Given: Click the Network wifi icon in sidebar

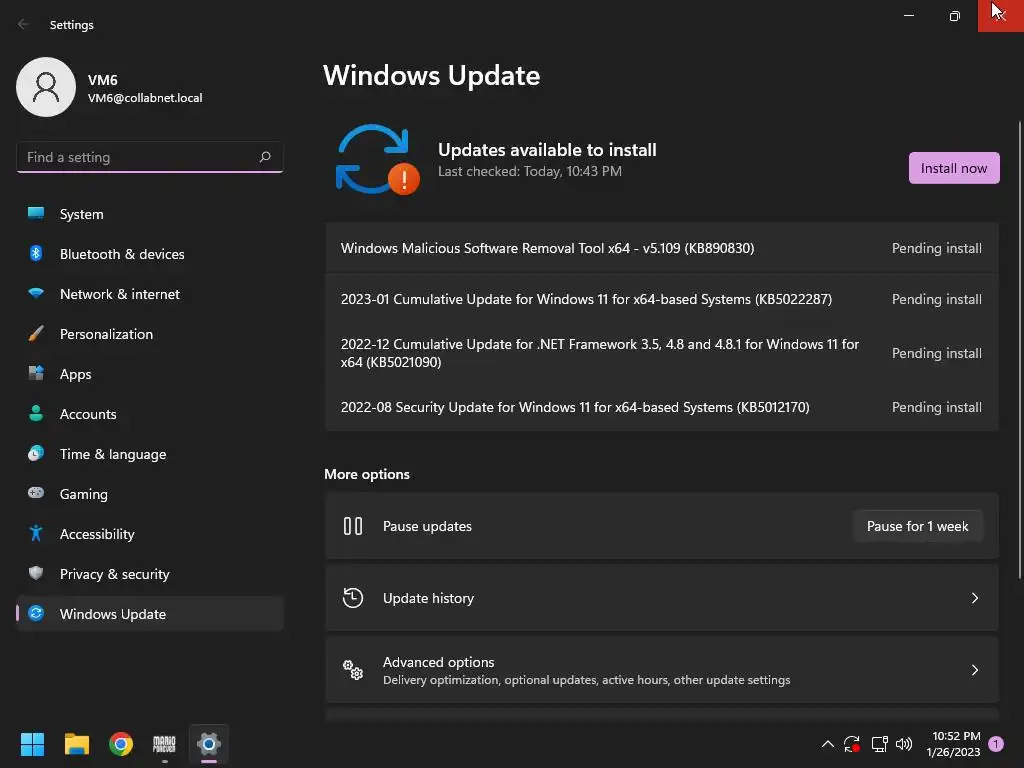Looking at the screenshot, I should pos(36,293).
